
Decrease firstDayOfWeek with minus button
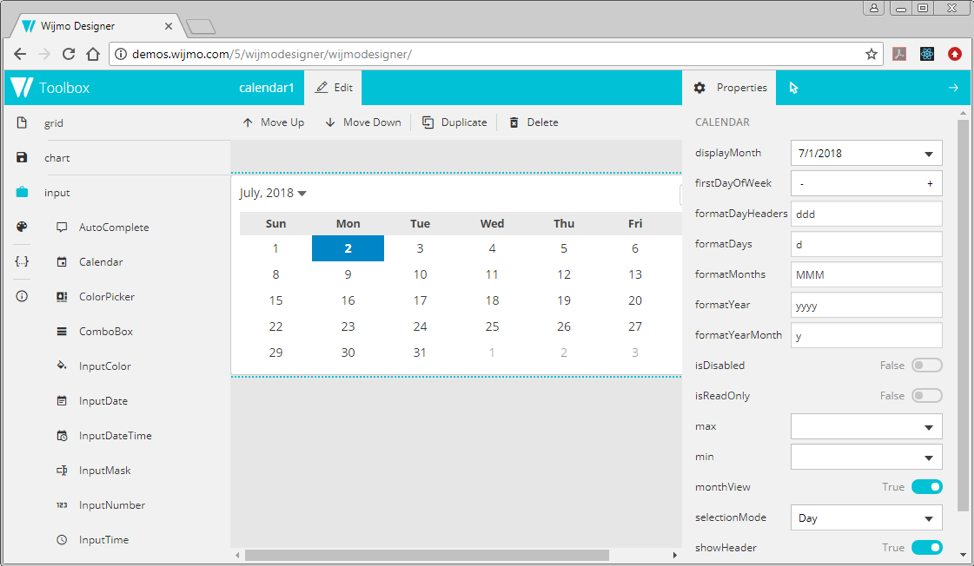click(x=802, y=184)
